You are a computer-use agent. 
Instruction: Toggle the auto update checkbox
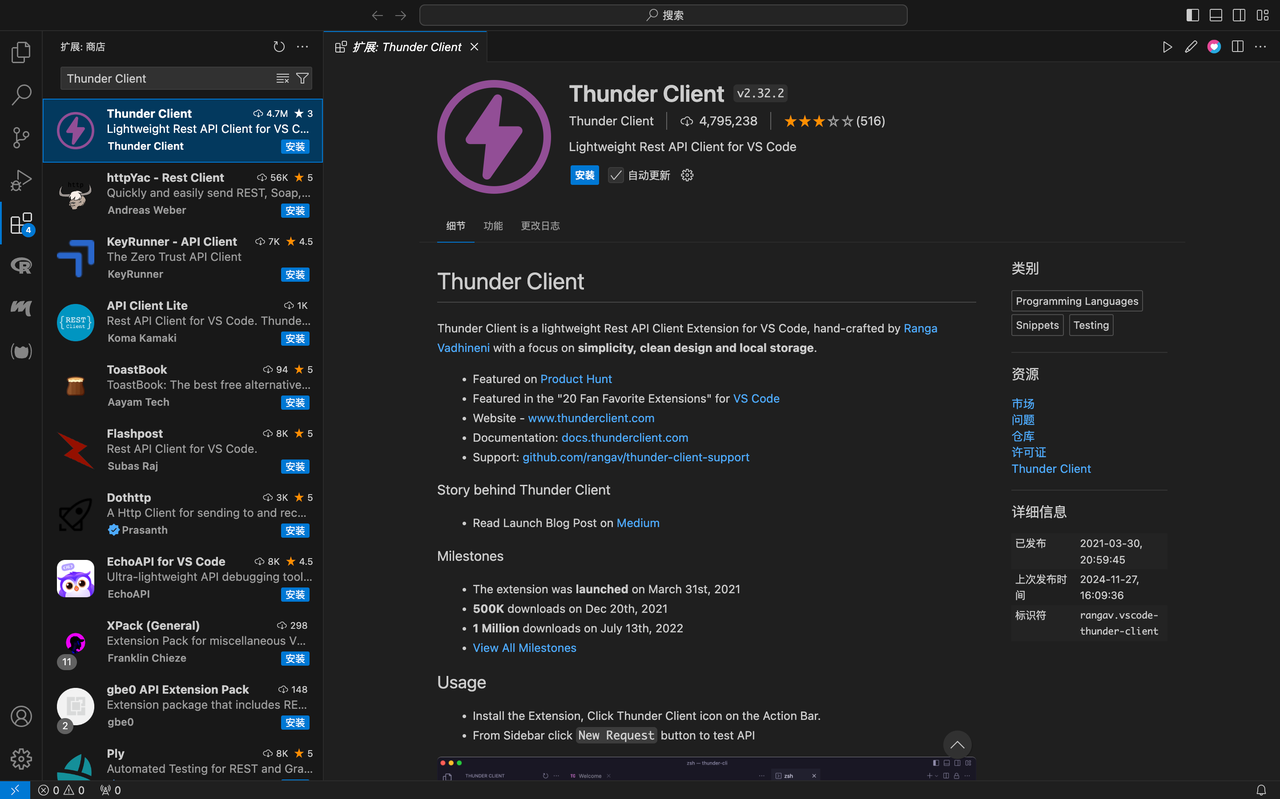click(616, 175)
